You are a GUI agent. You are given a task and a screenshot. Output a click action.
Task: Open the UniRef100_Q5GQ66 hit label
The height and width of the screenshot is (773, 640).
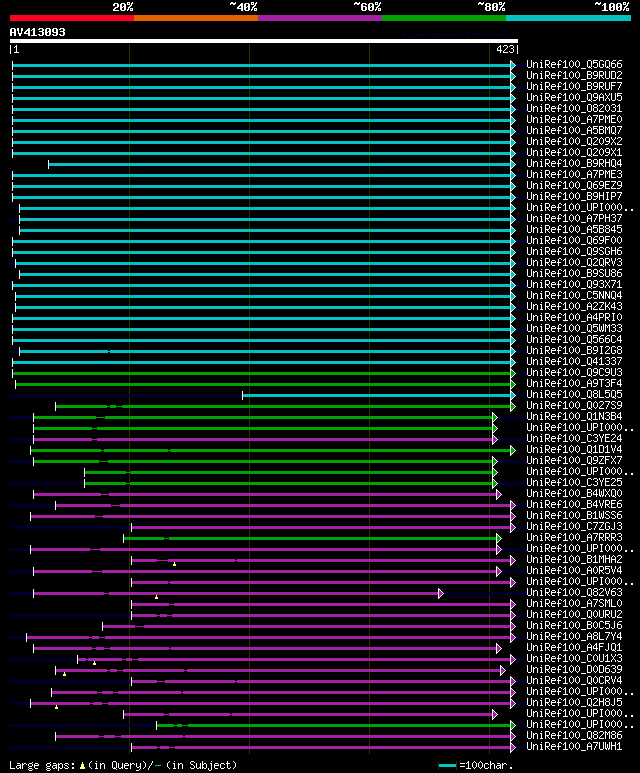tap(574, 65)
